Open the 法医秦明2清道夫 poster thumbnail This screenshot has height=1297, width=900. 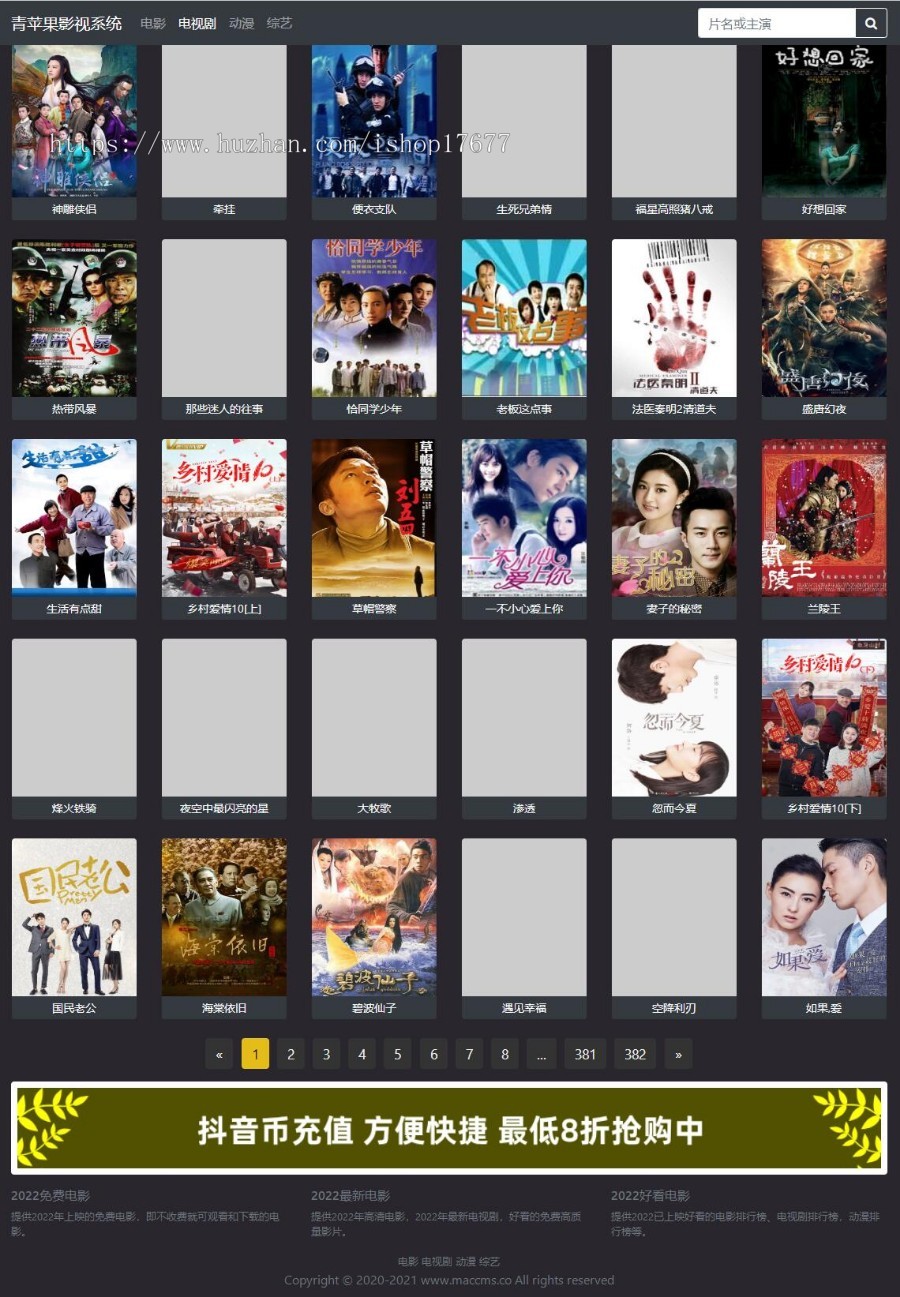[674, 318]
